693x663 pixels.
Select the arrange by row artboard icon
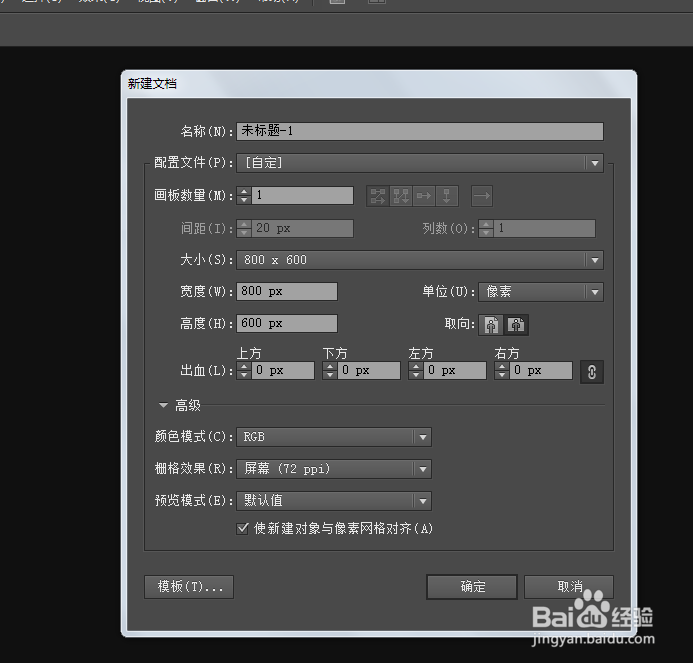(424, 196)
